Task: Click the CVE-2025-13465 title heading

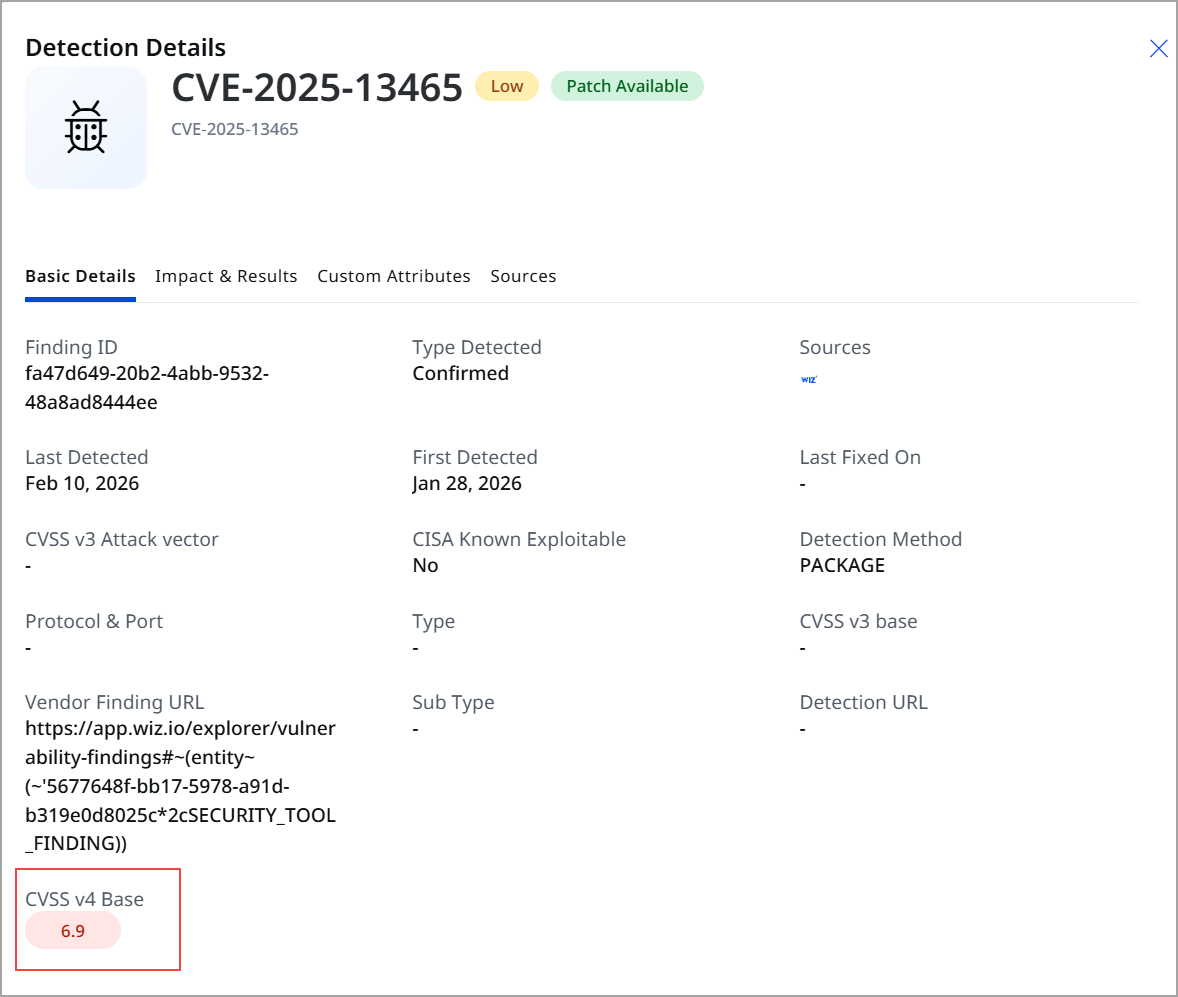Action: click(317, 88)
